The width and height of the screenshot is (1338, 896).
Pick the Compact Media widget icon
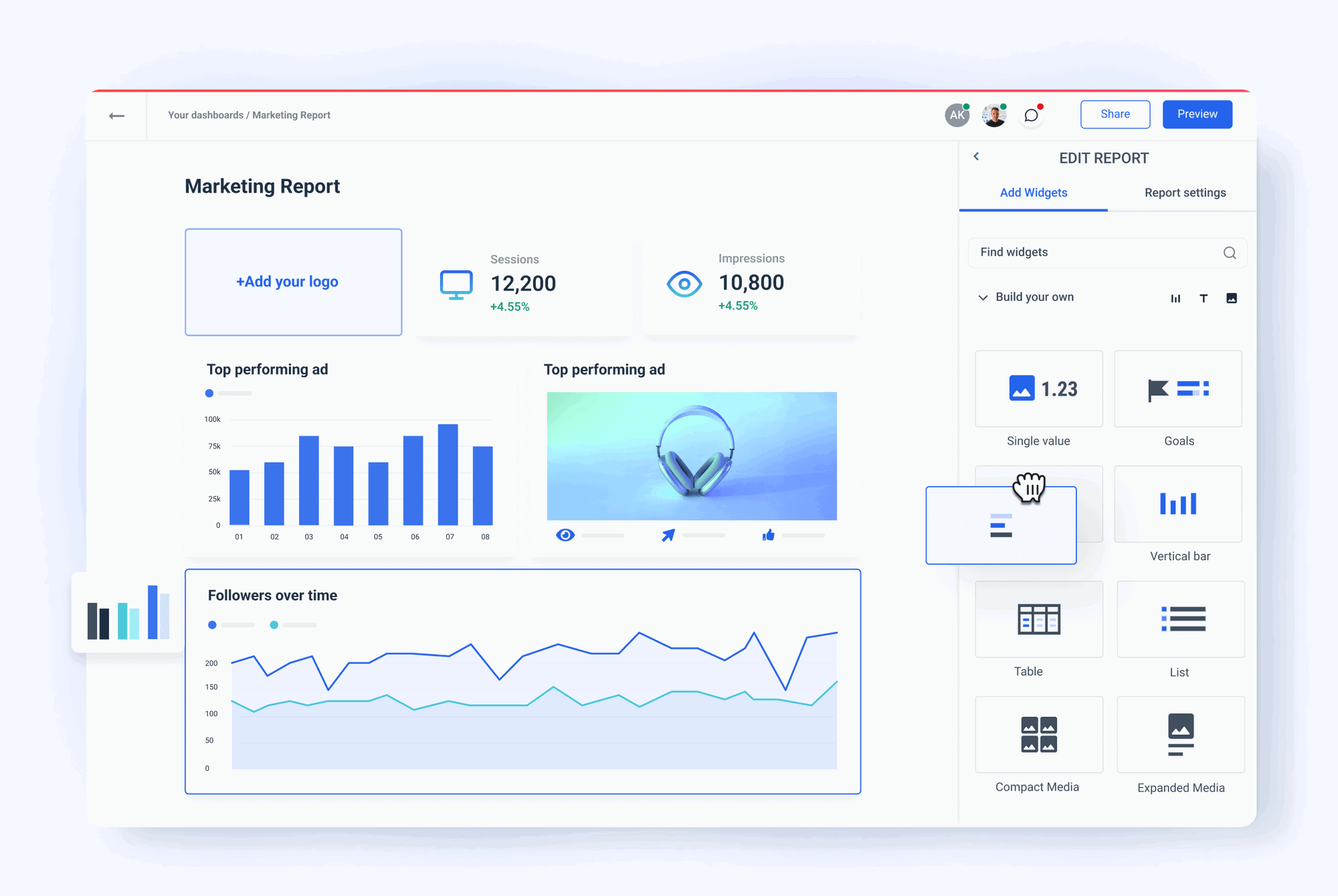(x=1038, y=734)
